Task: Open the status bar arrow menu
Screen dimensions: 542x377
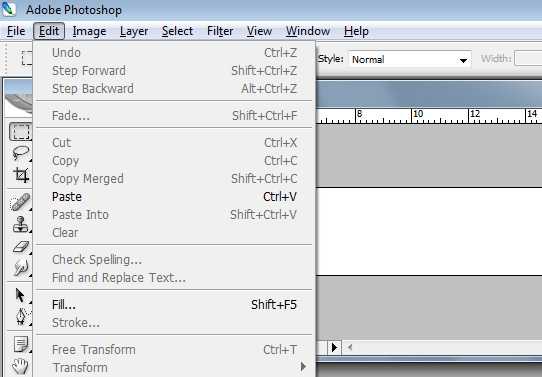Action: (x=334, y=347)
